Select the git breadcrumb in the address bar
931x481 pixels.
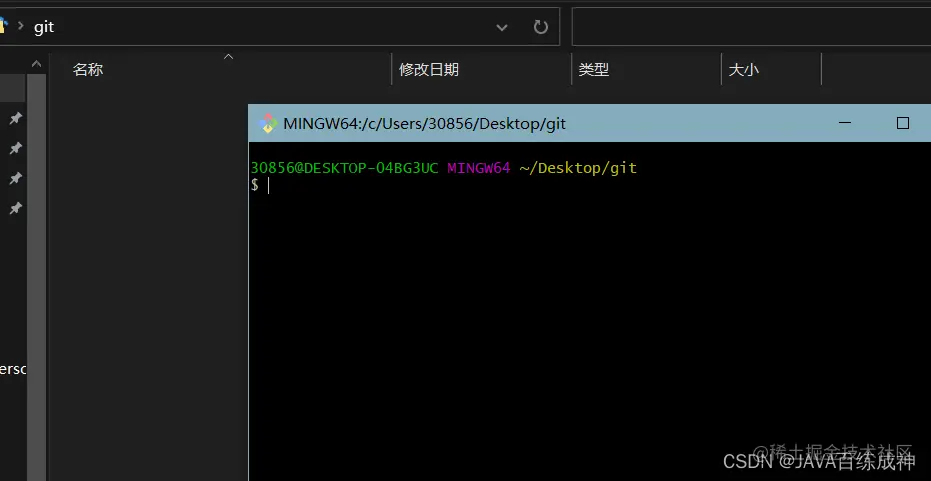pyautogui.click(x=44, y=27)
